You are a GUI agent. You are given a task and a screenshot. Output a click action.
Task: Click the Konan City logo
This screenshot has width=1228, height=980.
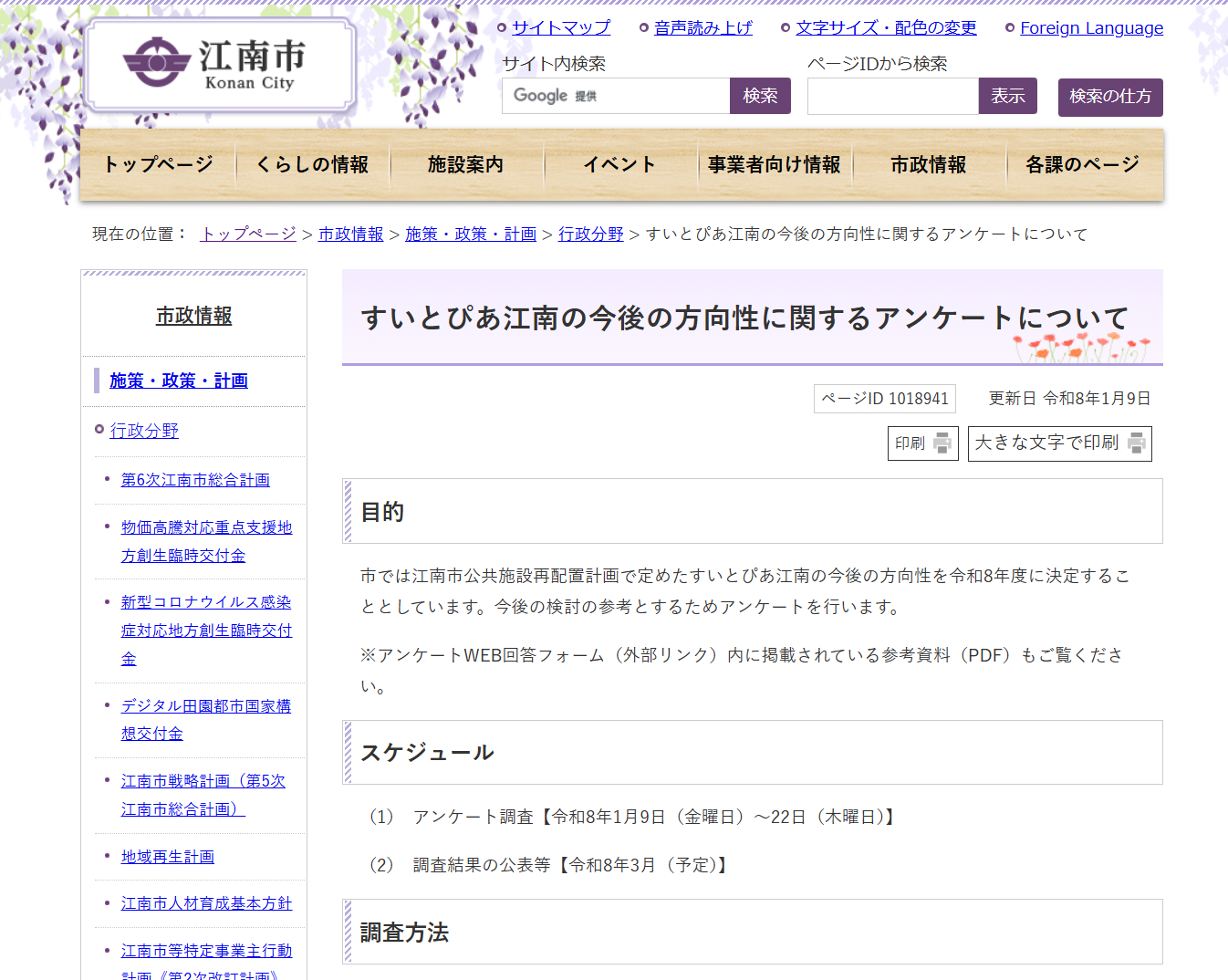coord(219,65)
